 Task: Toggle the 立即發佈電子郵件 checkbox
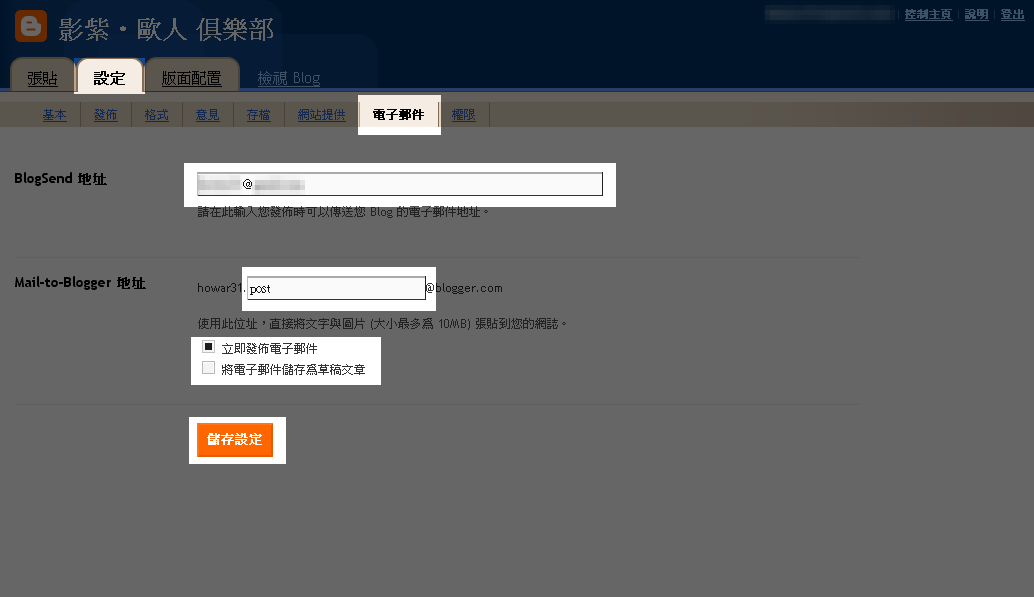[x=209, y=347]
